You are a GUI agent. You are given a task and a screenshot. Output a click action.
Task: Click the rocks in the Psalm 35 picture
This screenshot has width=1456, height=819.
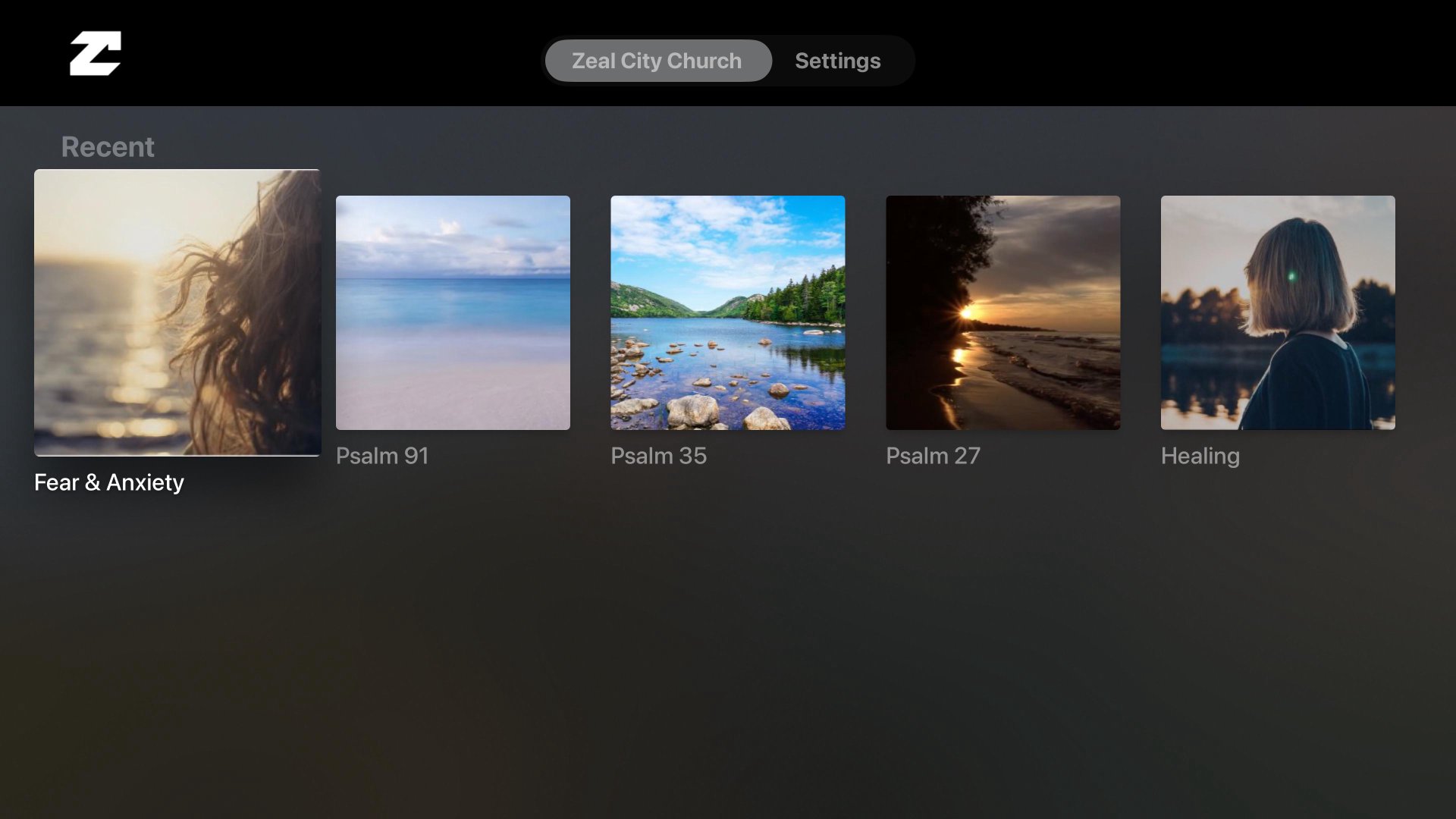(694, 409)
